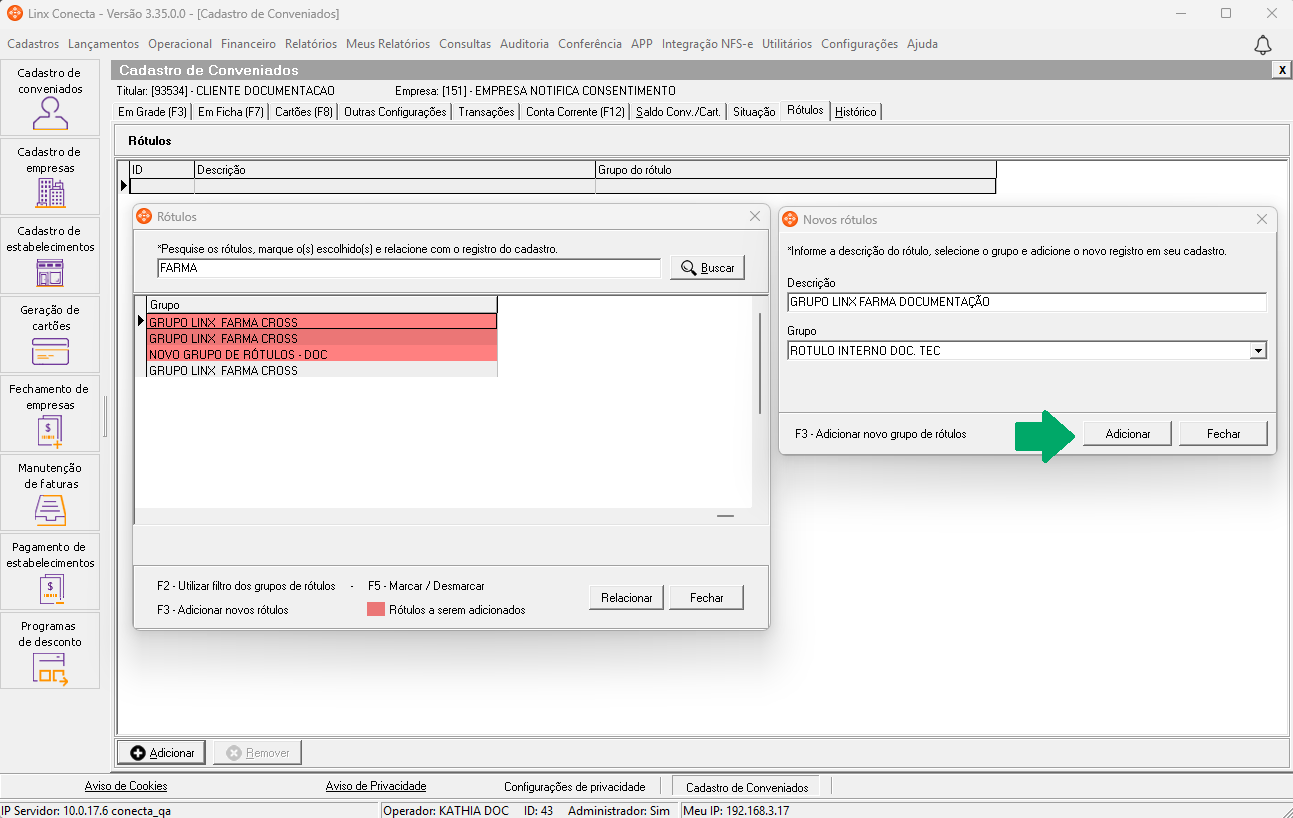The width and height of the screenshot is (1293, 818).
Task: Switch to the Outras Configurações tab
Action: 395,112
